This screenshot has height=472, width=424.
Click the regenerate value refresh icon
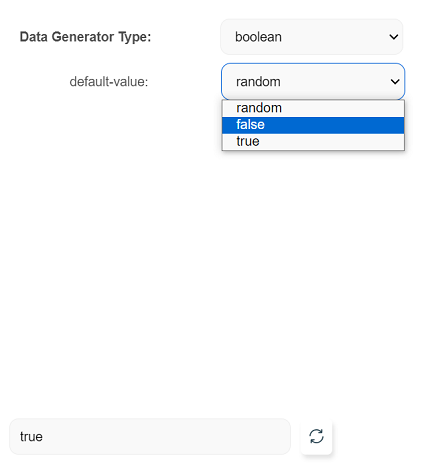pos(316,436)
